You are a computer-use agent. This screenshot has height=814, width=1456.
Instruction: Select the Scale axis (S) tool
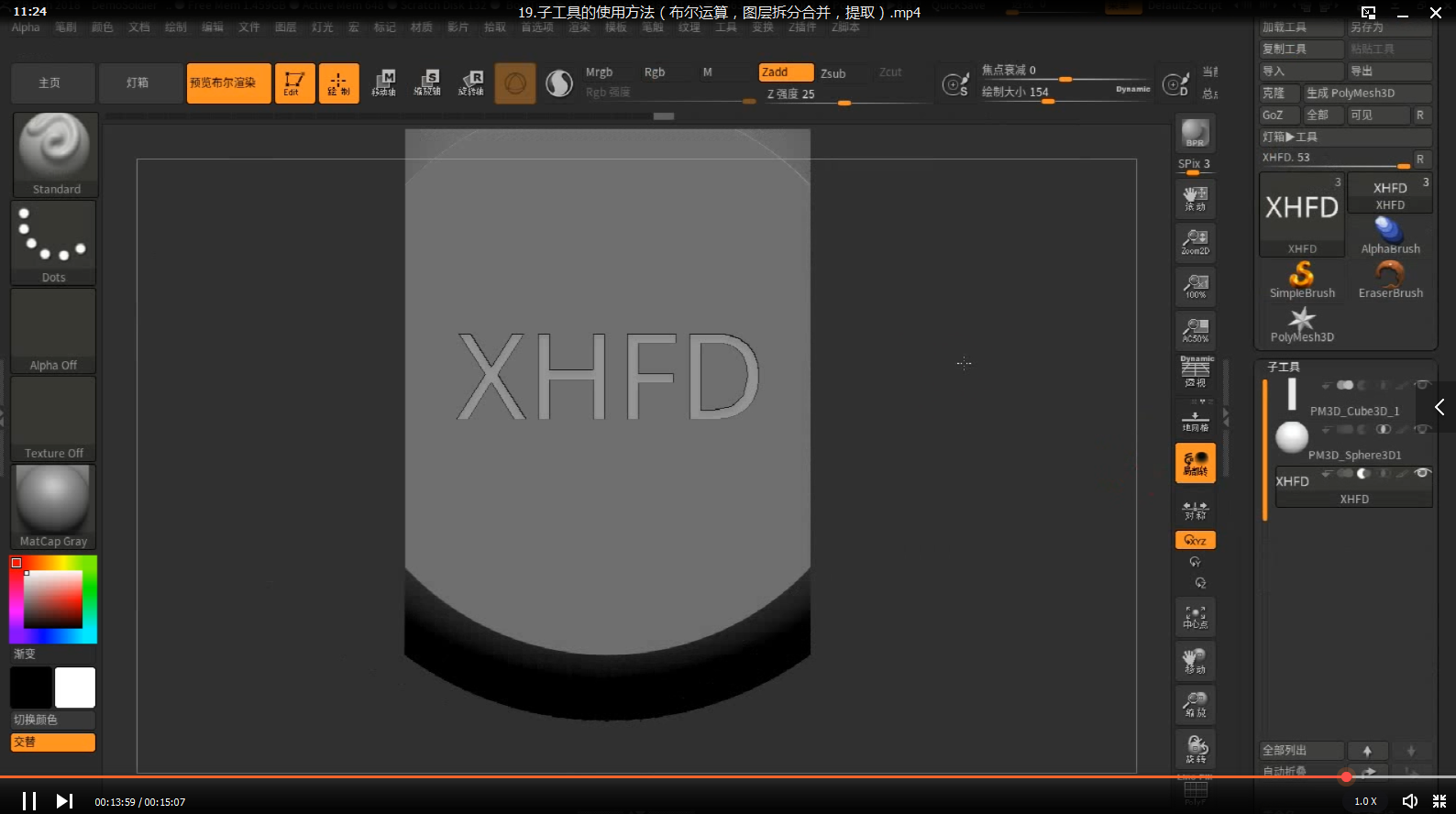[x=427, y=83]
